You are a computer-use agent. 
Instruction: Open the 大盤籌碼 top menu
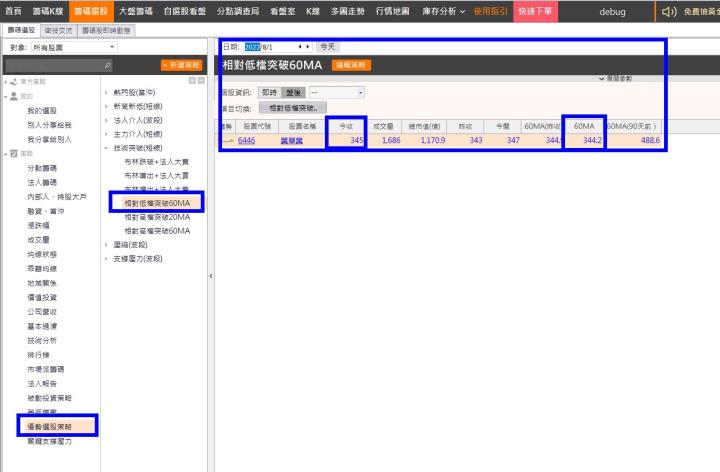135,11
